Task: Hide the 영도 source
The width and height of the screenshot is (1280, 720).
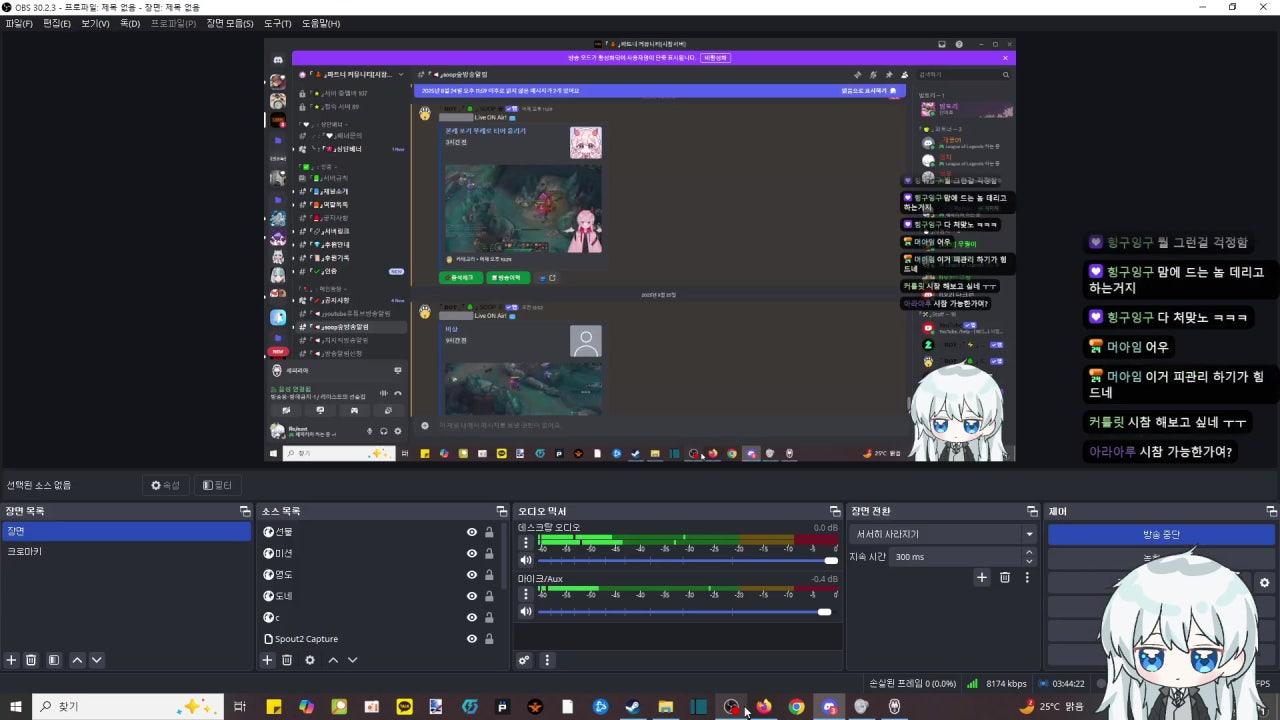Action: click(472, 575)
